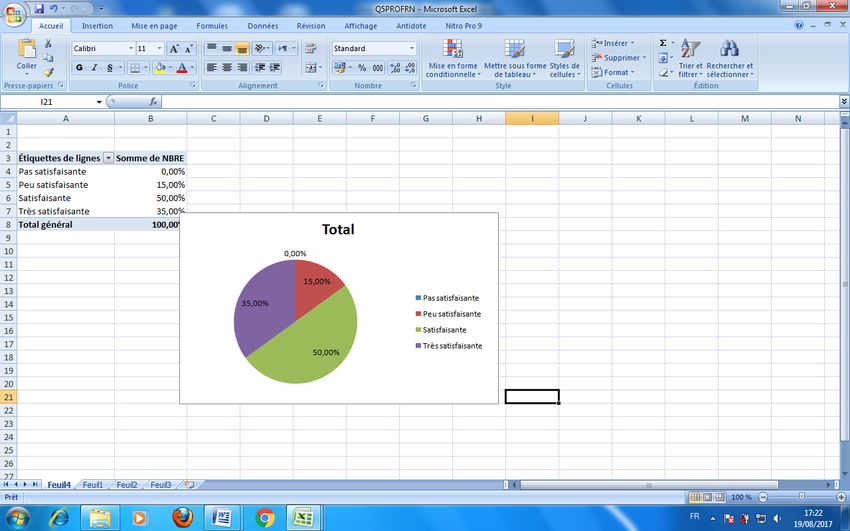The width and height of the screenshot is (850, 531).
Task: Open Google Chrome from the taskbar
Action: click(x=265, y=518)
